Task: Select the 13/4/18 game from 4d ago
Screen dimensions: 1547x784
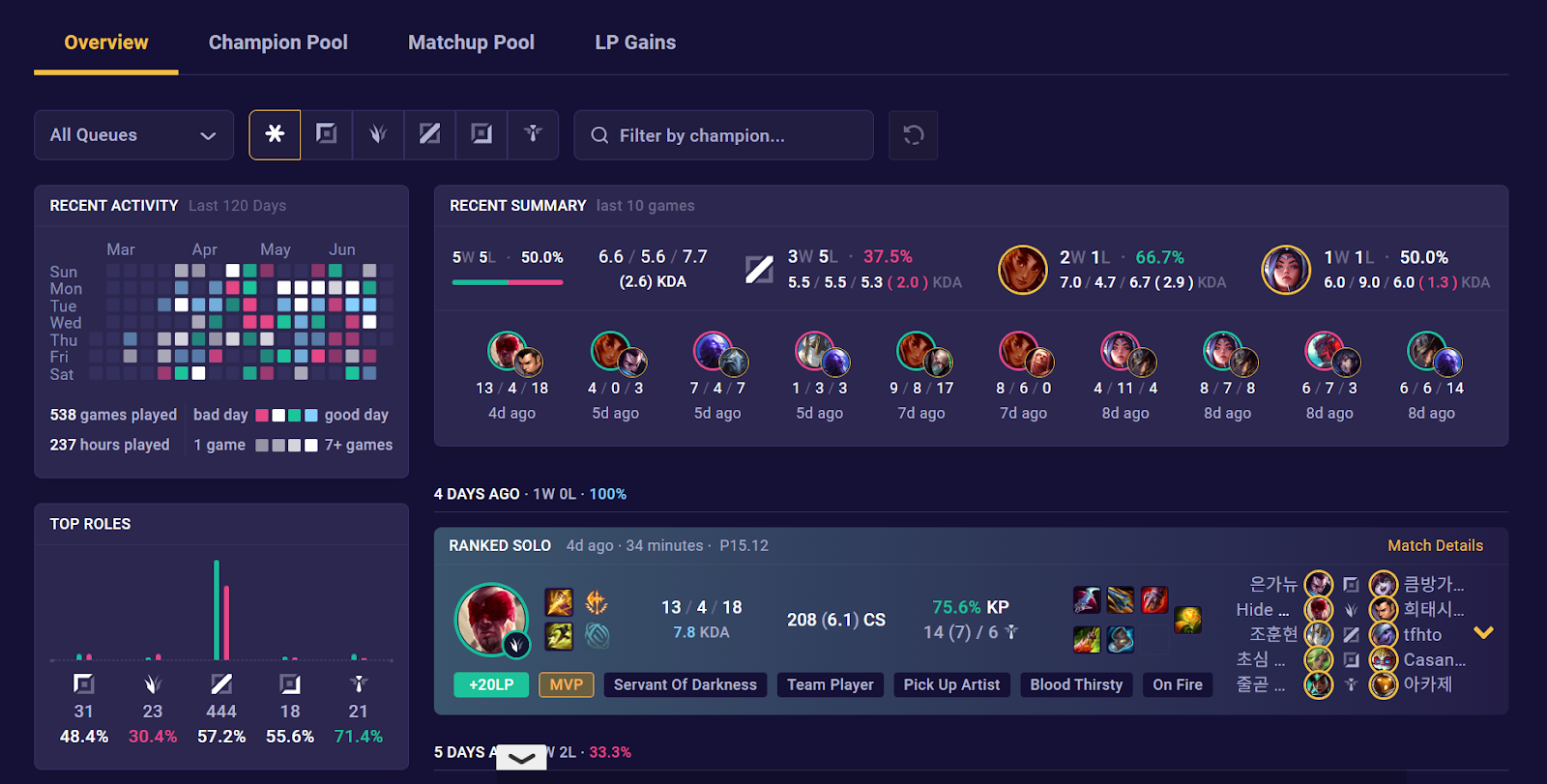Action: (x=512, y=377)
